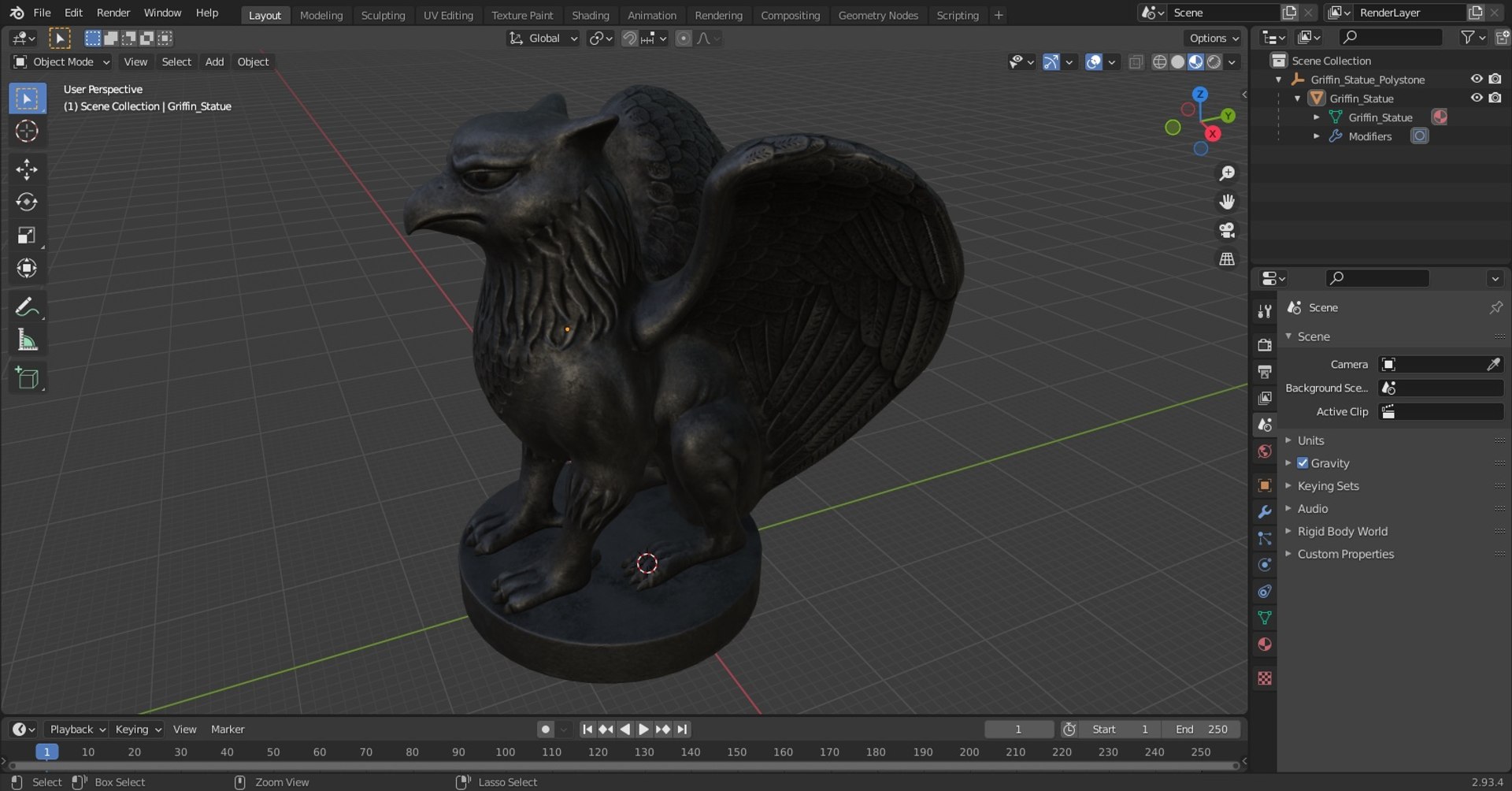Viewport: 1512px width, 791px height.
Task: Select the Cursor tool in toolbar
Action: [x=27, y=131]
